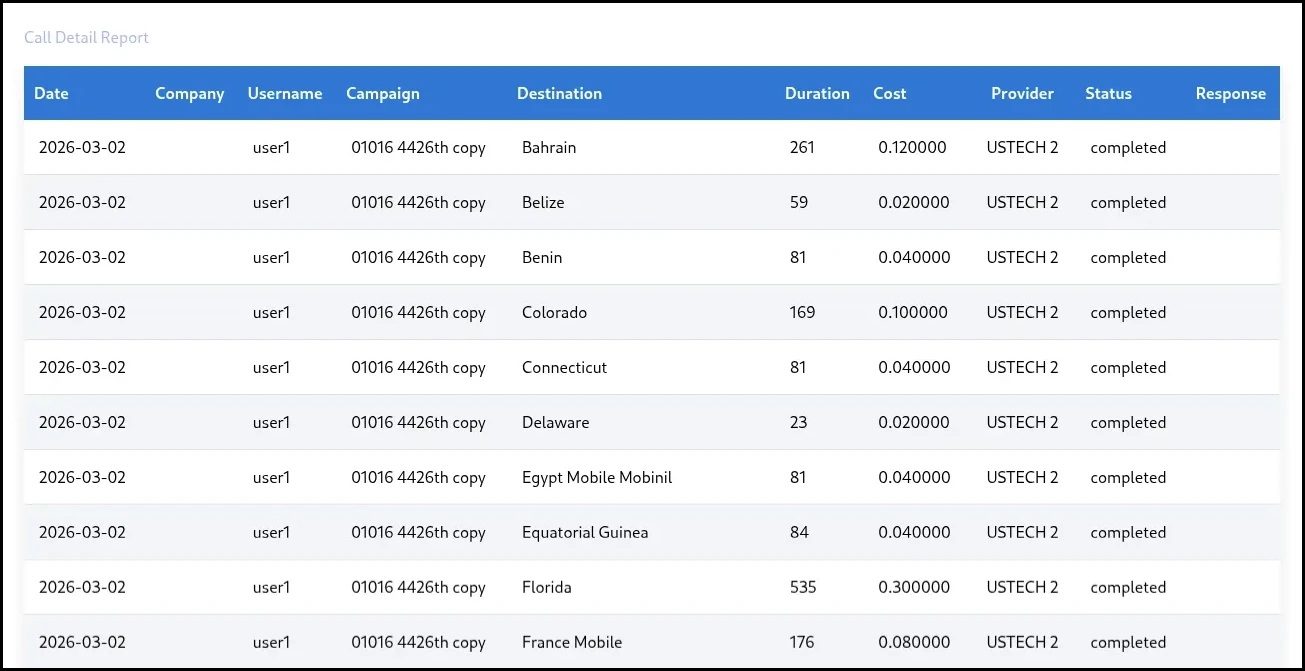The height and width of the screenshot is (671, 1305).
Task: Sort calls by Duration
Action: 817,93
